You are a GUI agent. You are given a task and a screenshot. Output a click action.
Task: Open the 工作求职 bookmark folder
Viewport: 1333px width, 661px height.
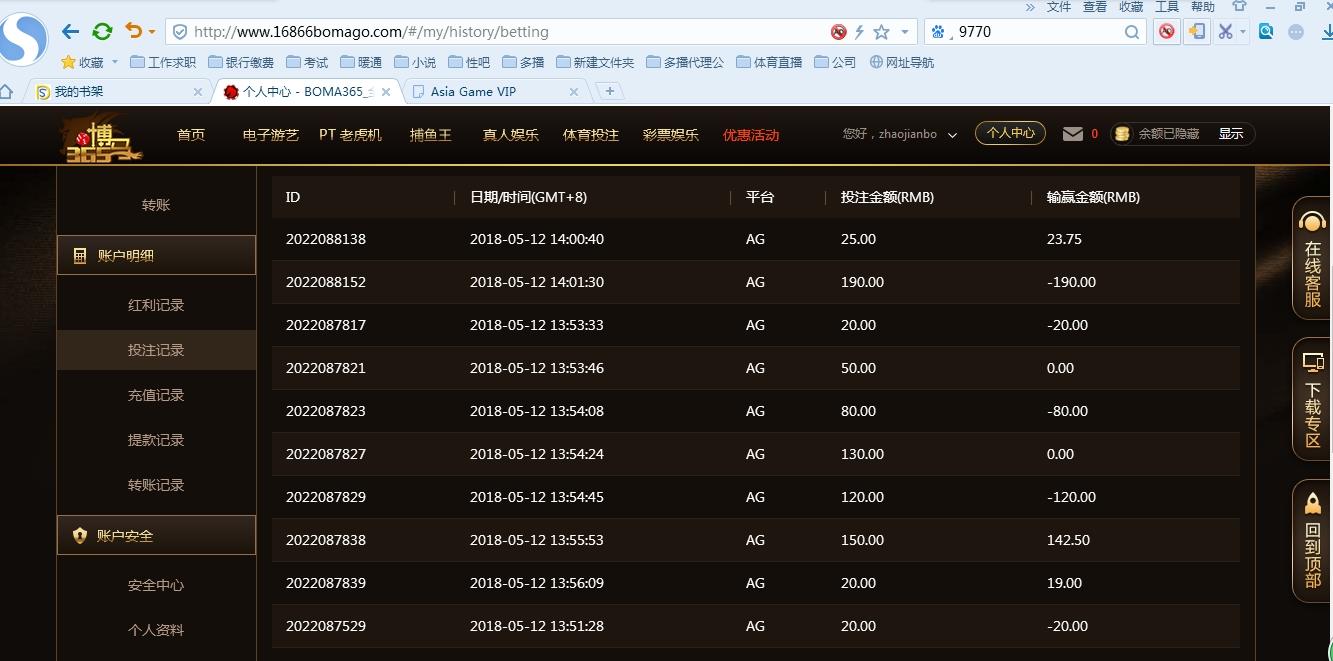pyautogui.click(x=163, y=62)
